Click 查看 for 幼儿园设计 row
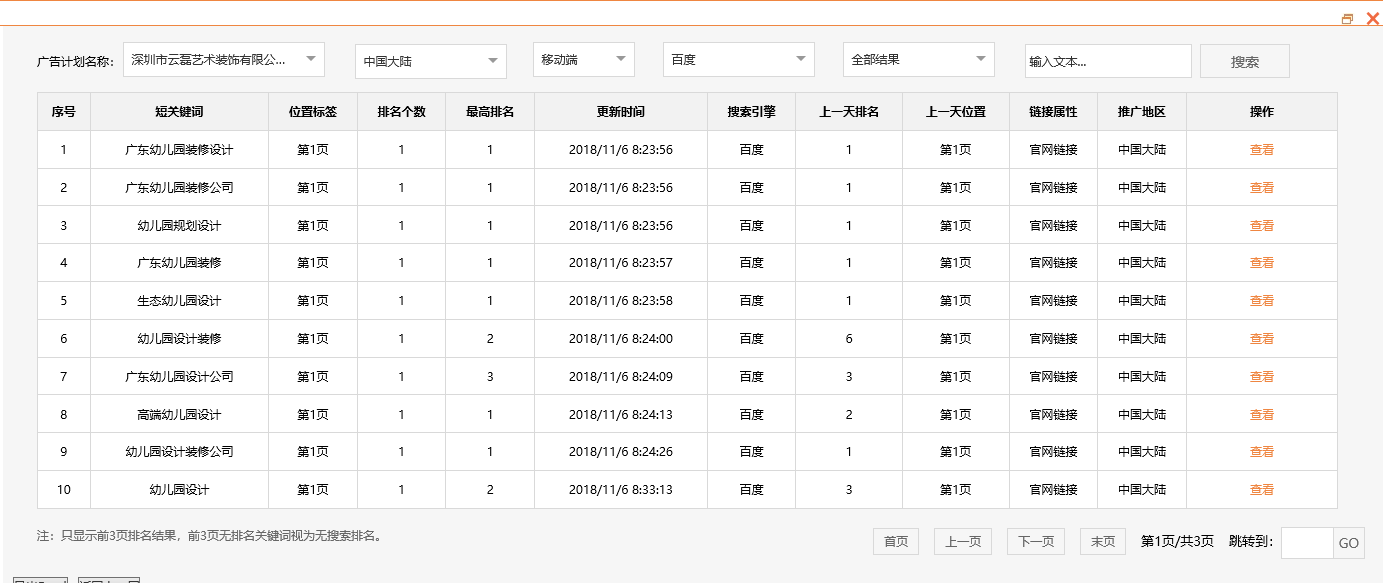Viewport: 1383px width, 583px height. tap(1262, 489)
